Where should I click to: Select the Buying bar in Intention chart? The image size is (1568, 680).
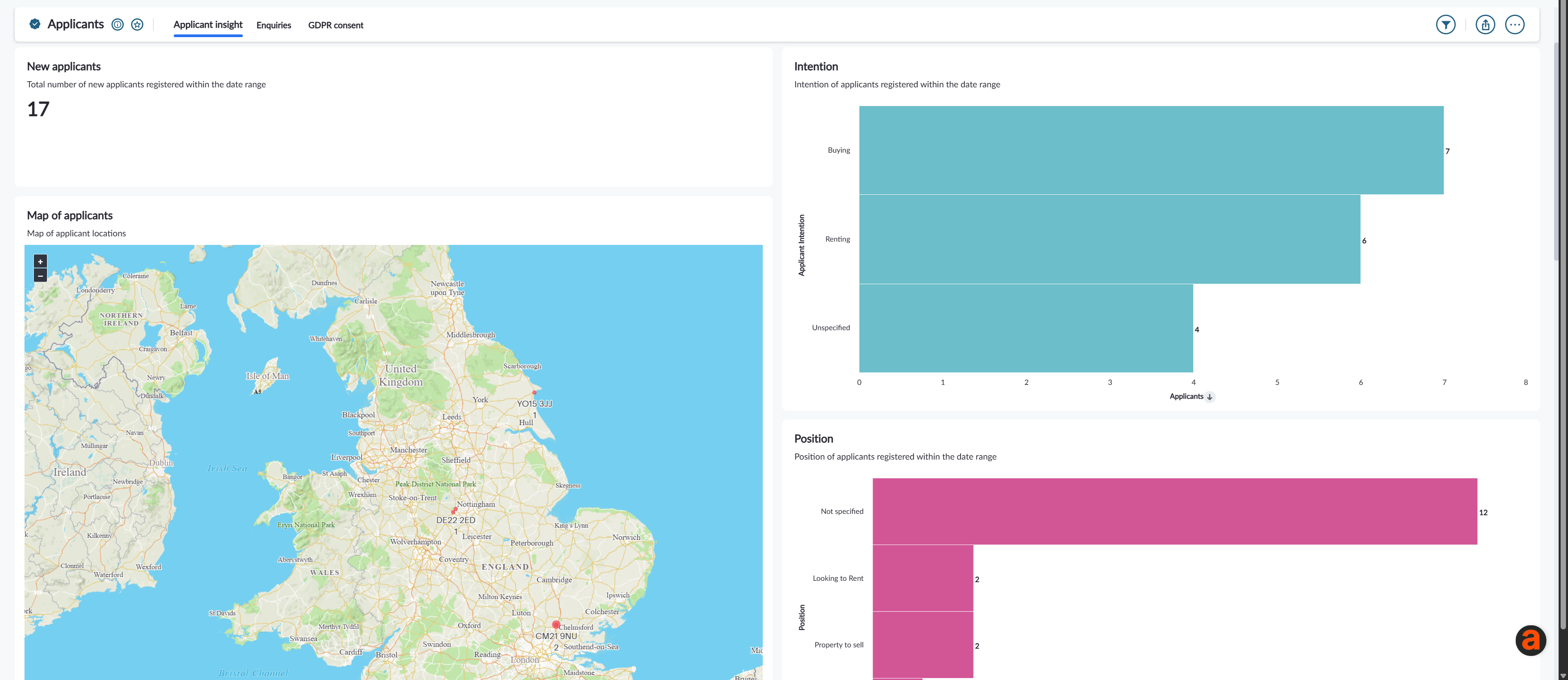pos(1151,150)
